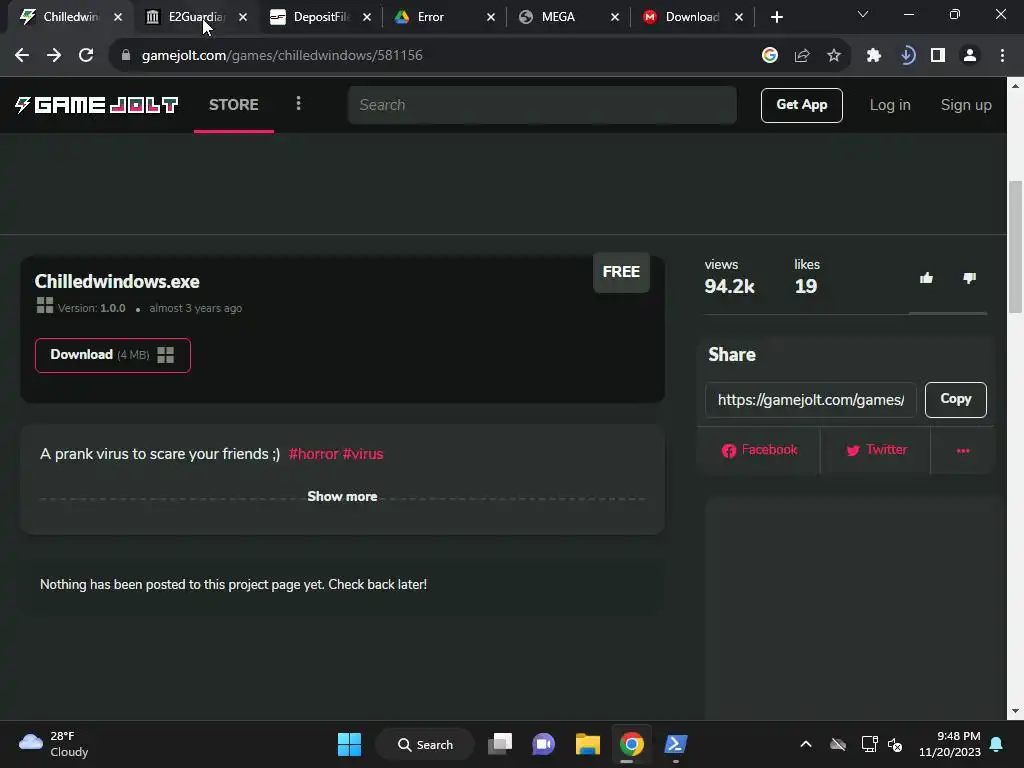Image resolution: width=1024 pixels, height=768 pixels.
Task: Click the scrollbar down arrow
Action: coord(1016,712)
